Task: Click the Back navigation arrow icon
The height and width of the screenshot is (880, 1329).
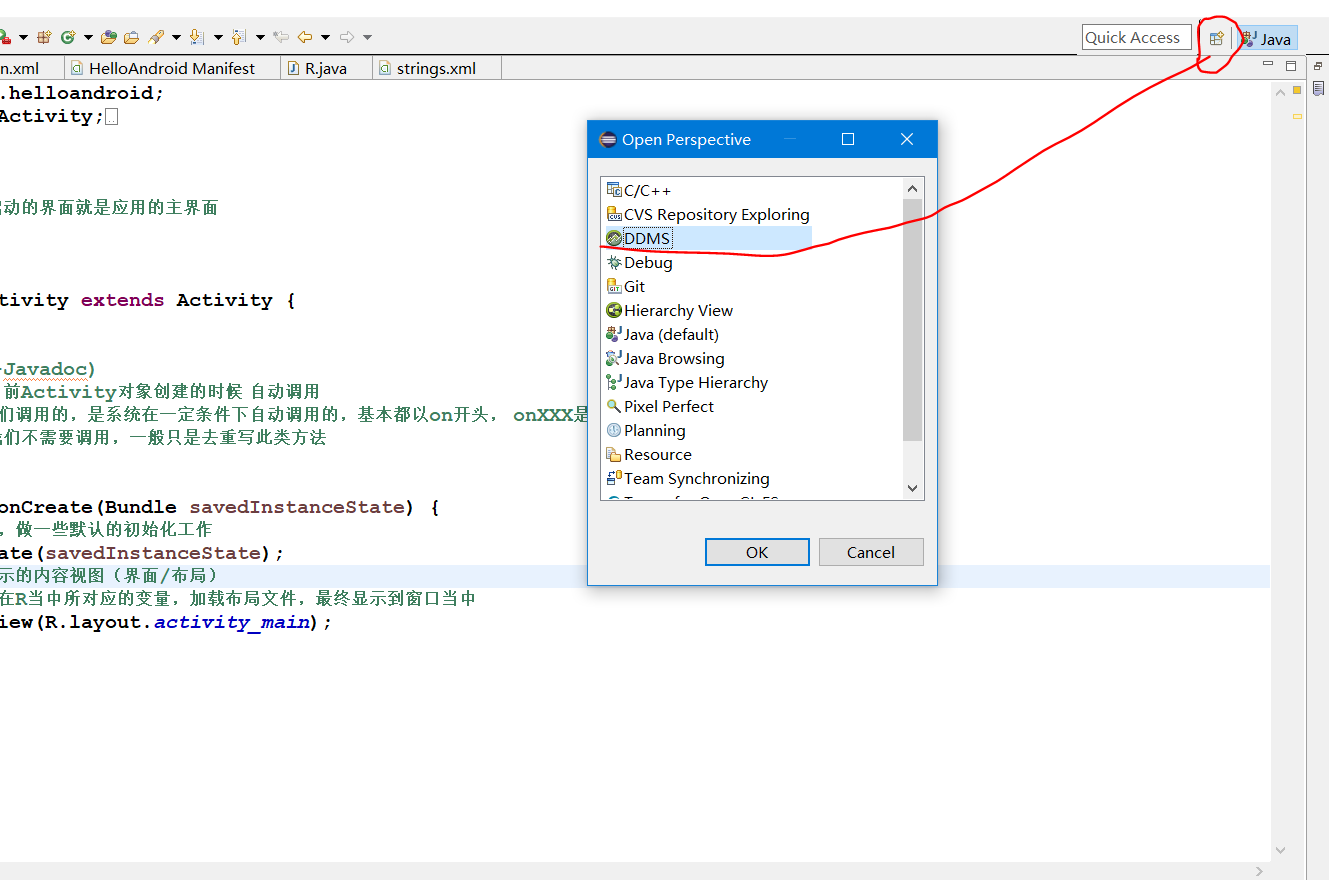Action: click(305, 37)
